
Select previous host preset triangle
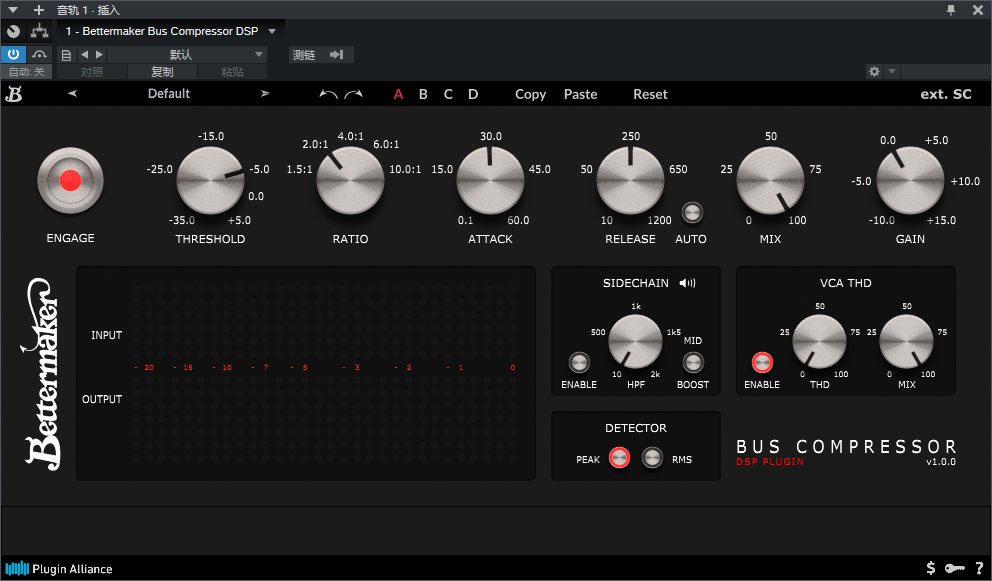85,54
